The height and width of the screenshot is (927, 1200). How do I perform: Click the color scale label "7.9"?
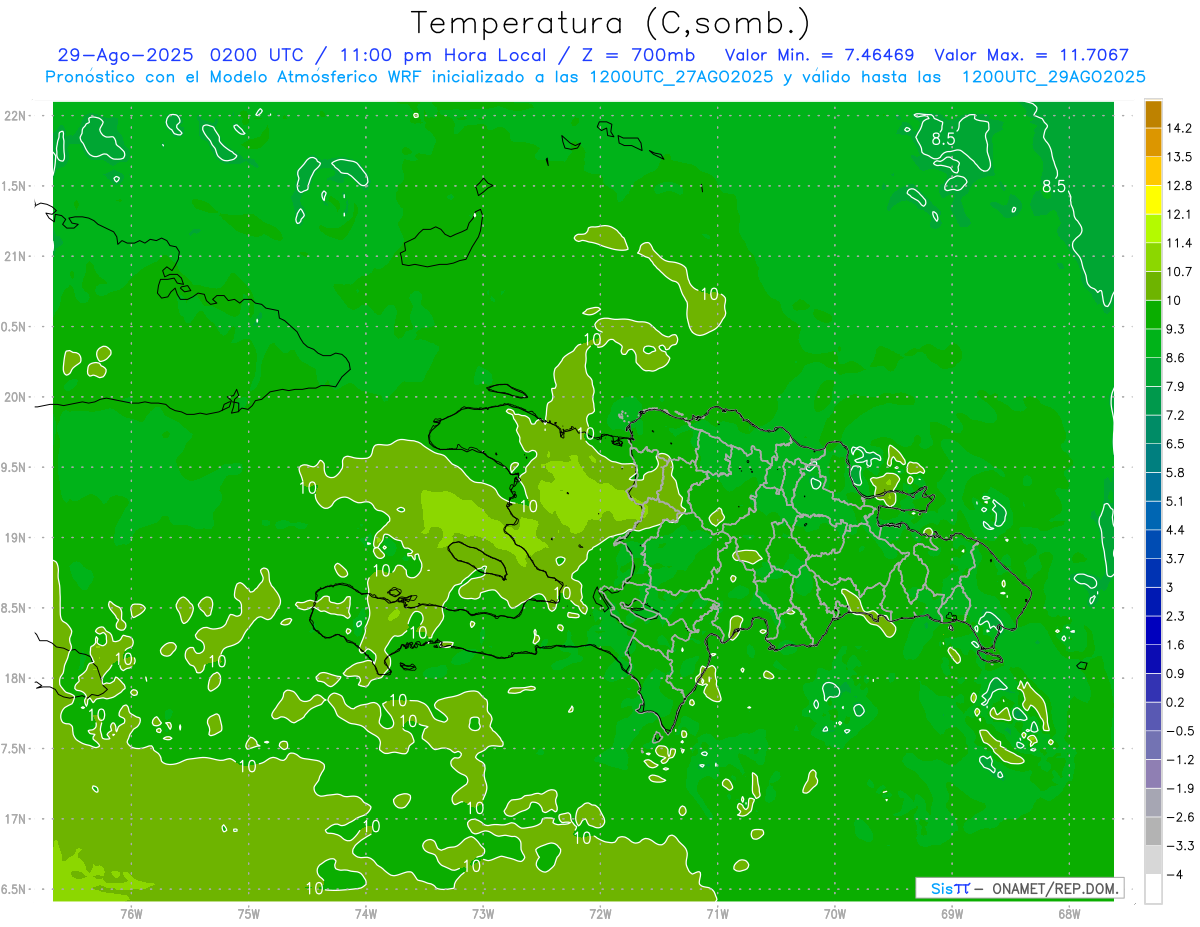pos(1175,387)
